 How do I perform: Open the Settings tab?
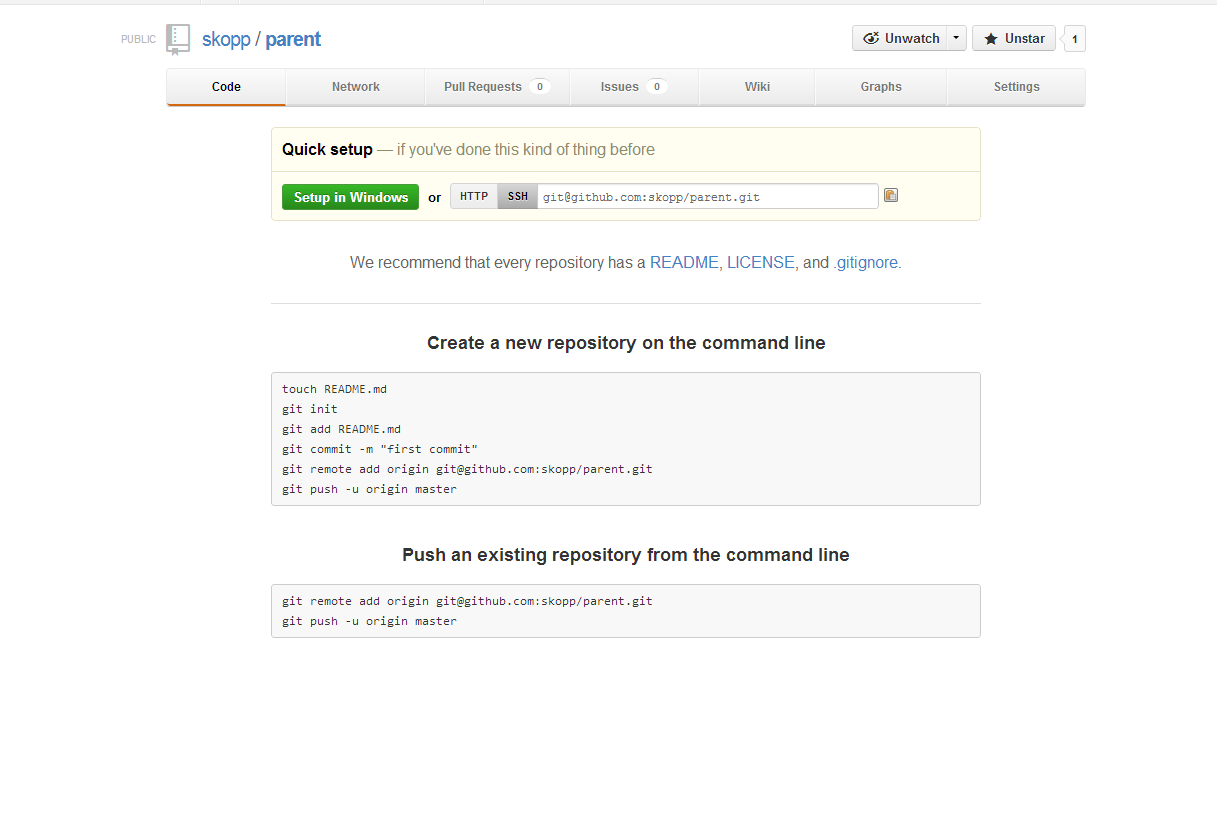pos(1016,87)
